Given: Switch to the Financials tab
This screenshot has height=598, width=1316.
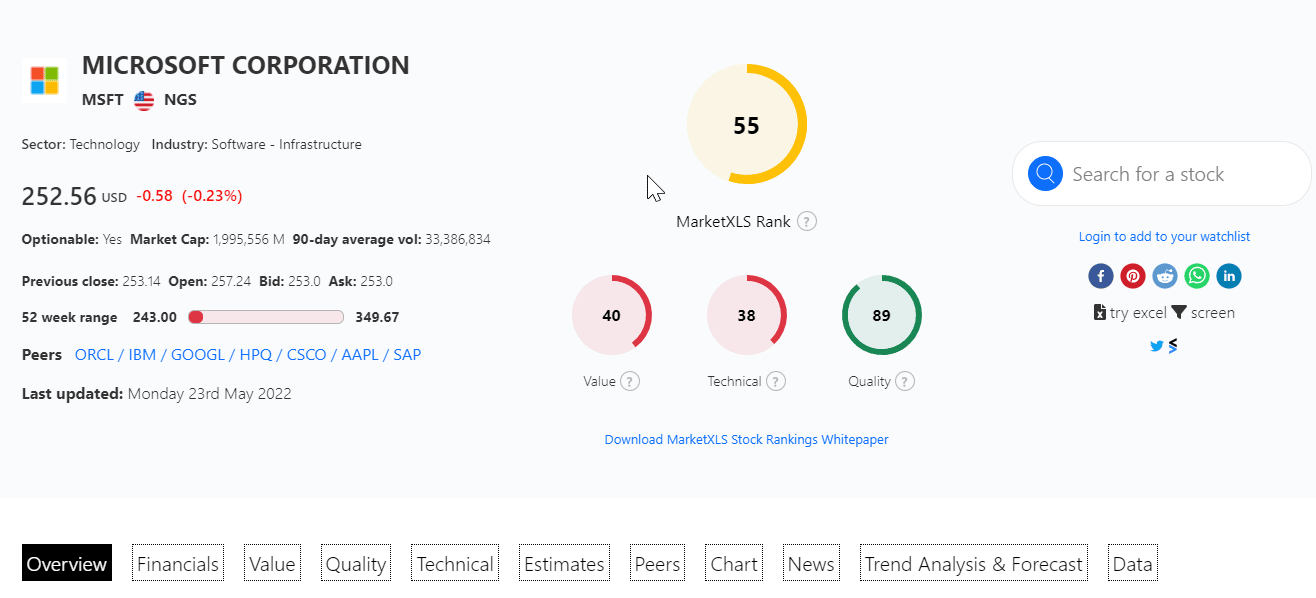Looking at the screenshot, I should [178, 564].
